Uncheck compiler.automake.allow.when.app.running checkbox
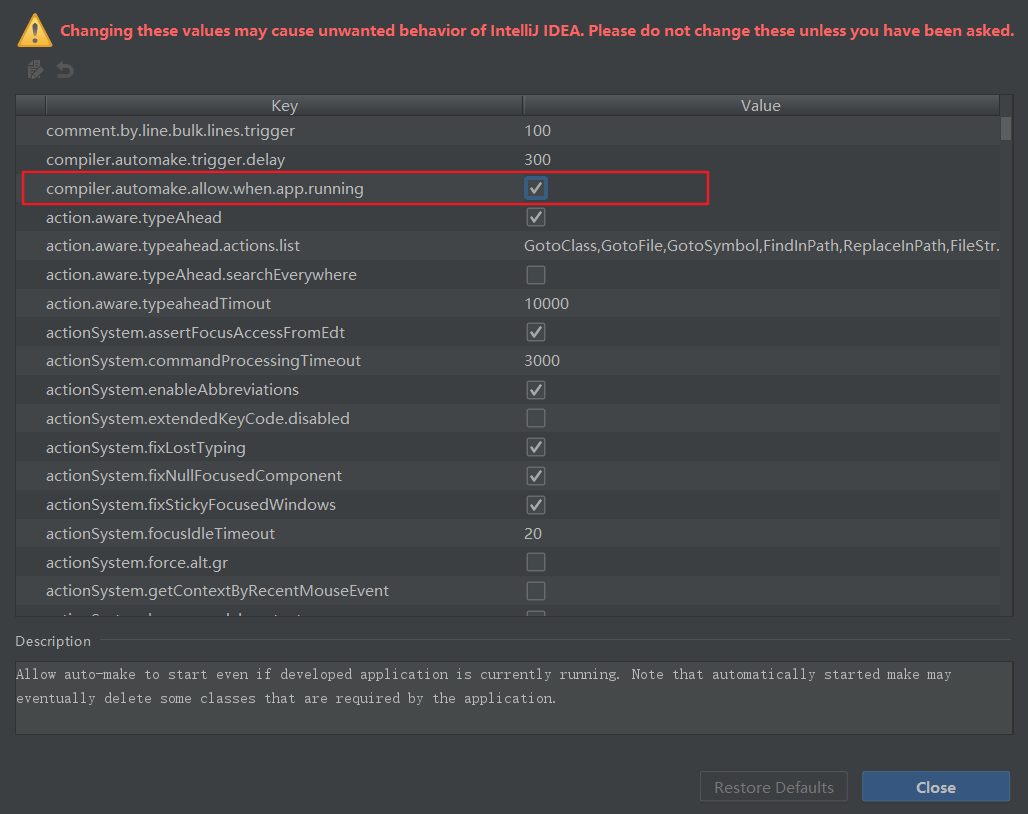This screenshot has width=1028, height=814. click(536, 188)
